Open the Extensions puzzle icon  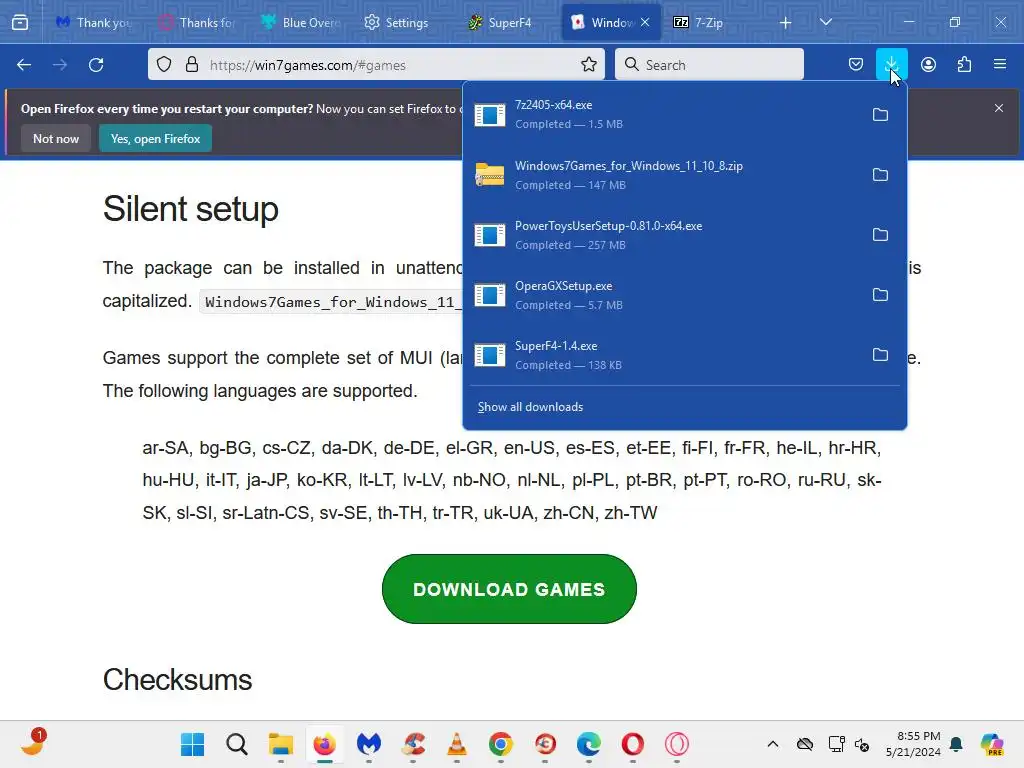[x=964, y=65]
